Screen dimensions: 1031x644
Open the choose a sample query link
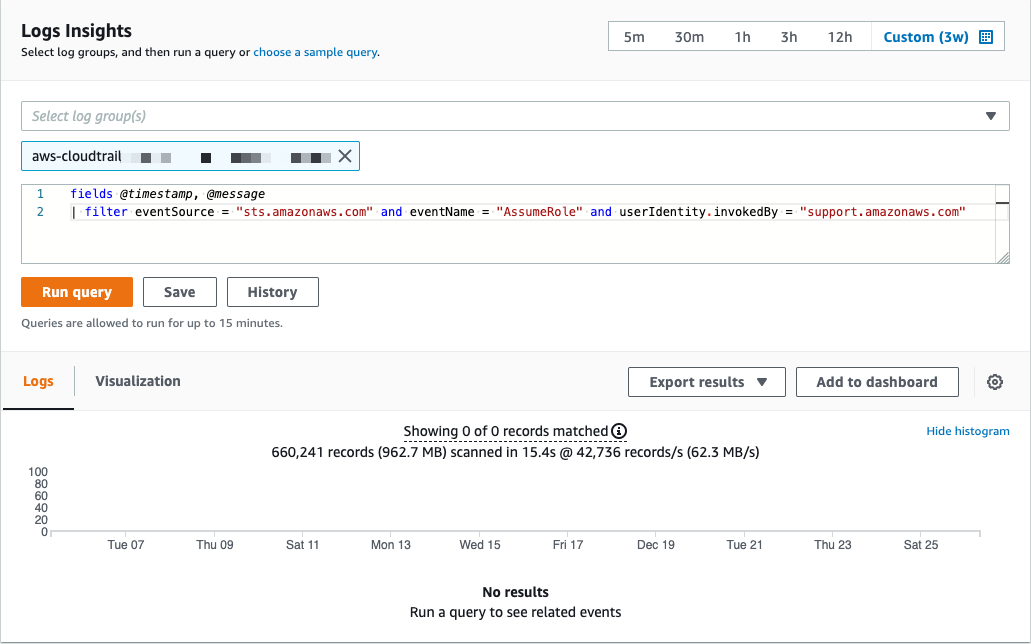tap(315, 52)
